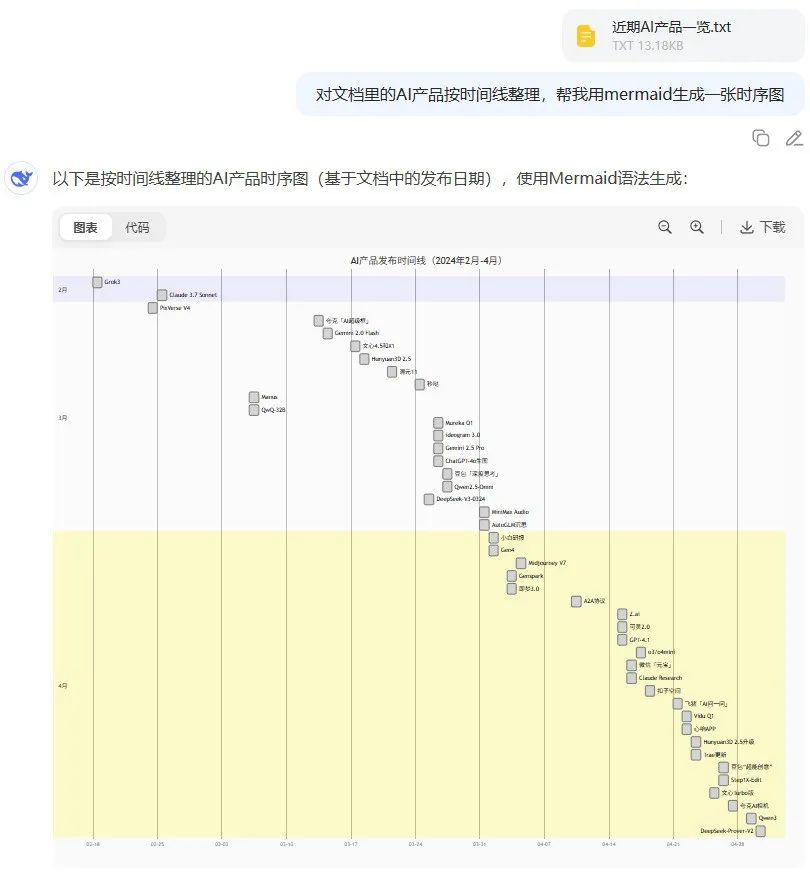
Task: Click the Qwen2.5-Omni milestone marker
Action: pyautogui.click(x=447, y=487)
